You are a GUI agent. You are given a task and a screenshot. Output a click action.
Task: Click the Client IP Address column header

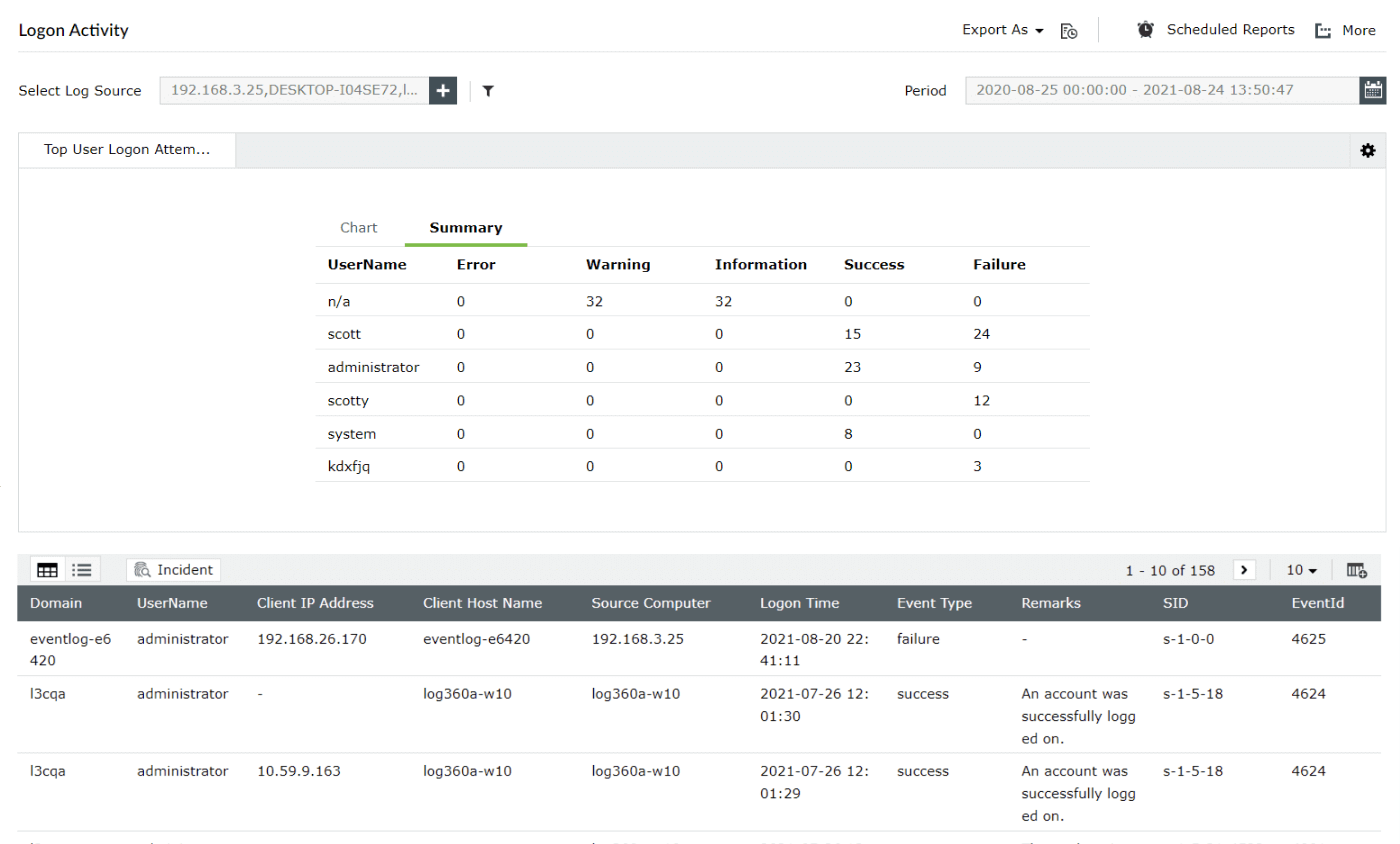pos(315,603)
